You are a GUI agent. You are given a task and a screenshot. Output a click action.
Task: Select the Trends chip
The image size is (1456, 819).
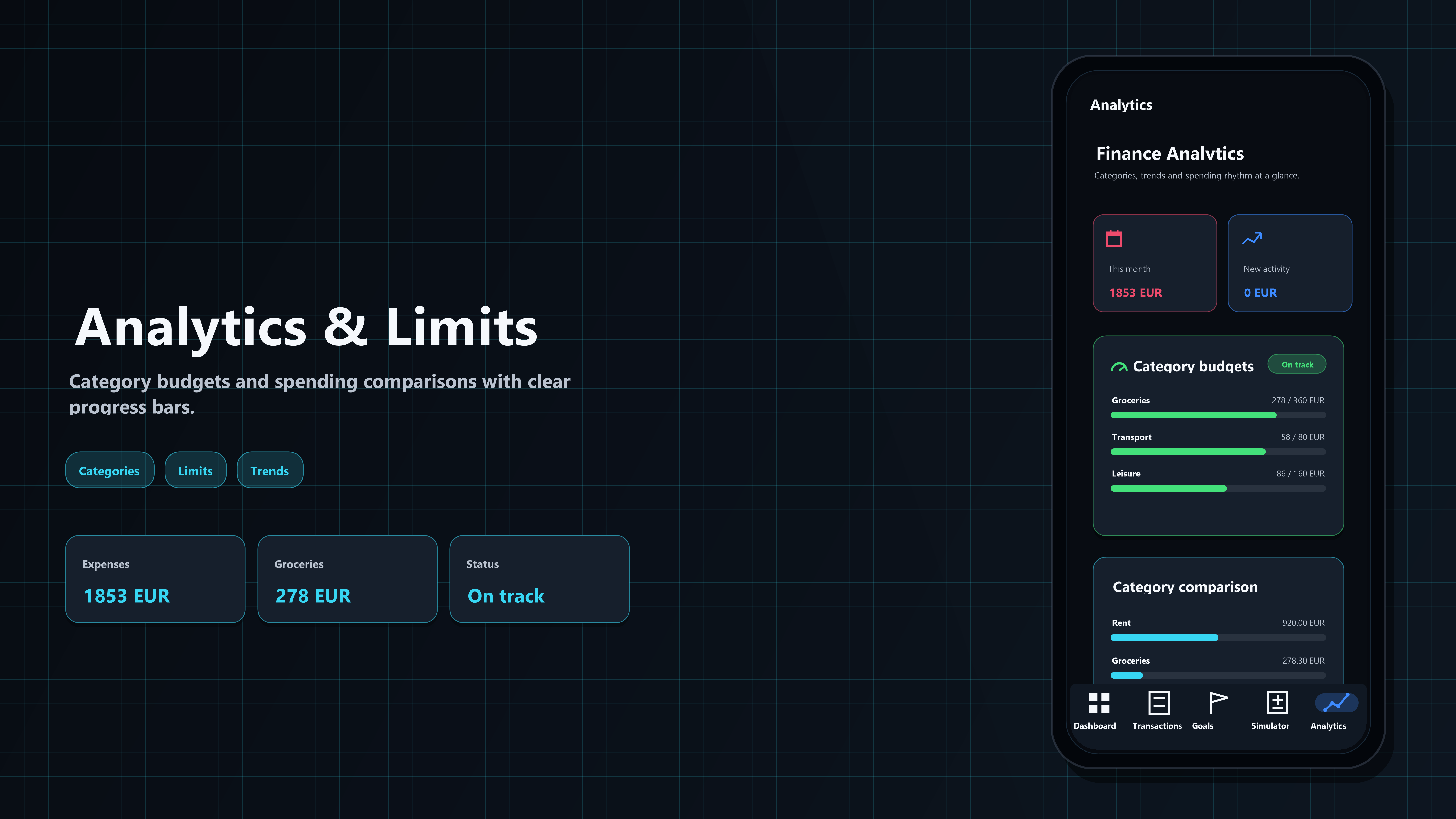tap(270, 470)
